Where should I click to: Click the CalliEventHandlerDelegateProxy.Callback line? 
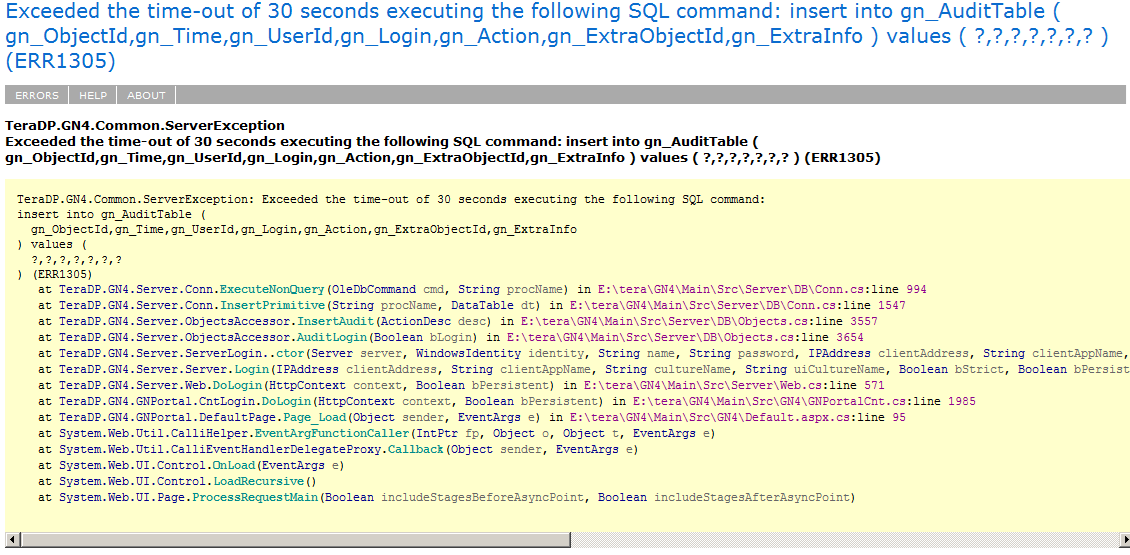[339, 449]
